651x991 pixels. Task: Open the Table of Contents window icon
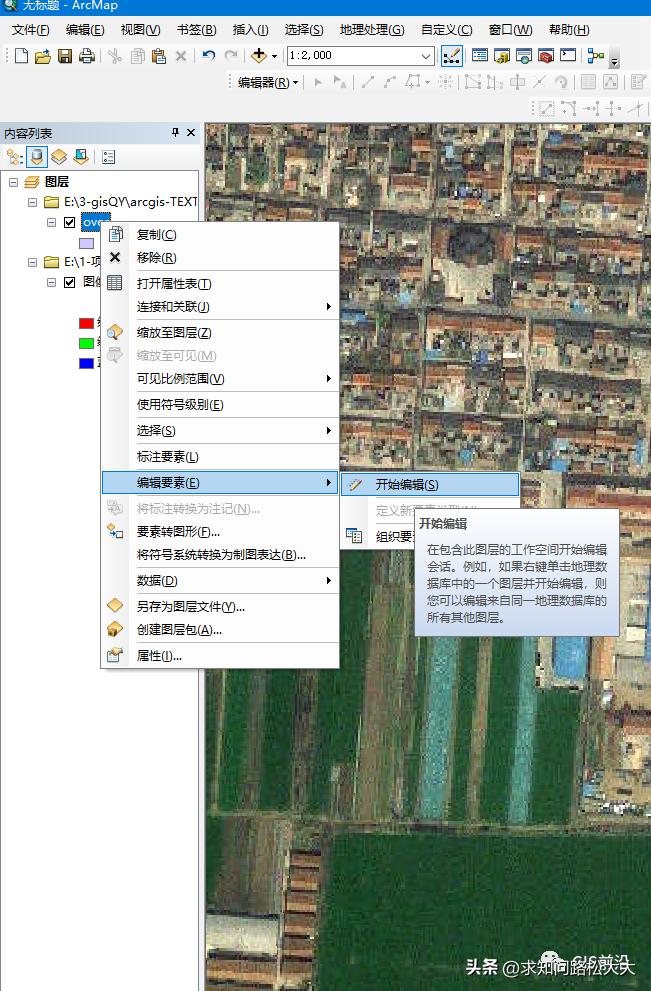tap(480, 56)
